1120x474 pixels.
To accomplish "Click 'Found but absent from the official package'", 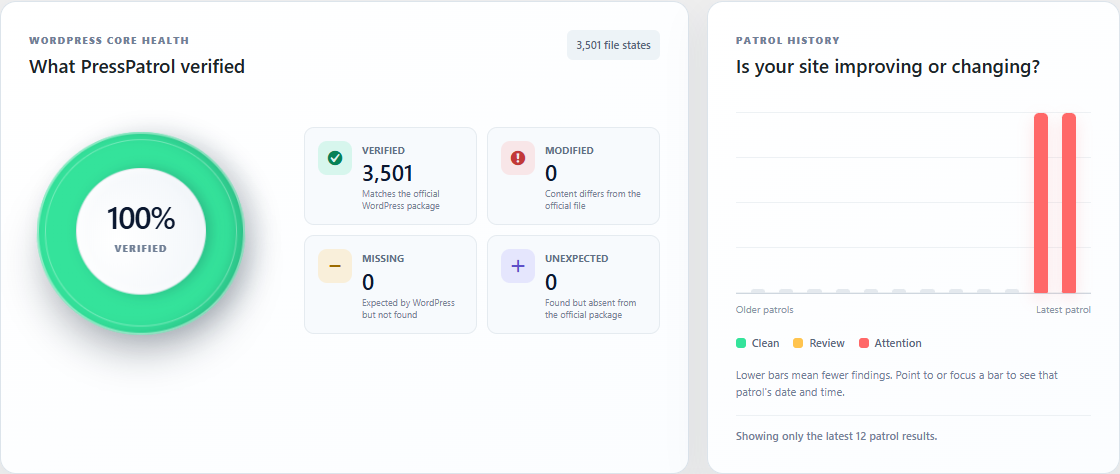I will pos(591,308).
